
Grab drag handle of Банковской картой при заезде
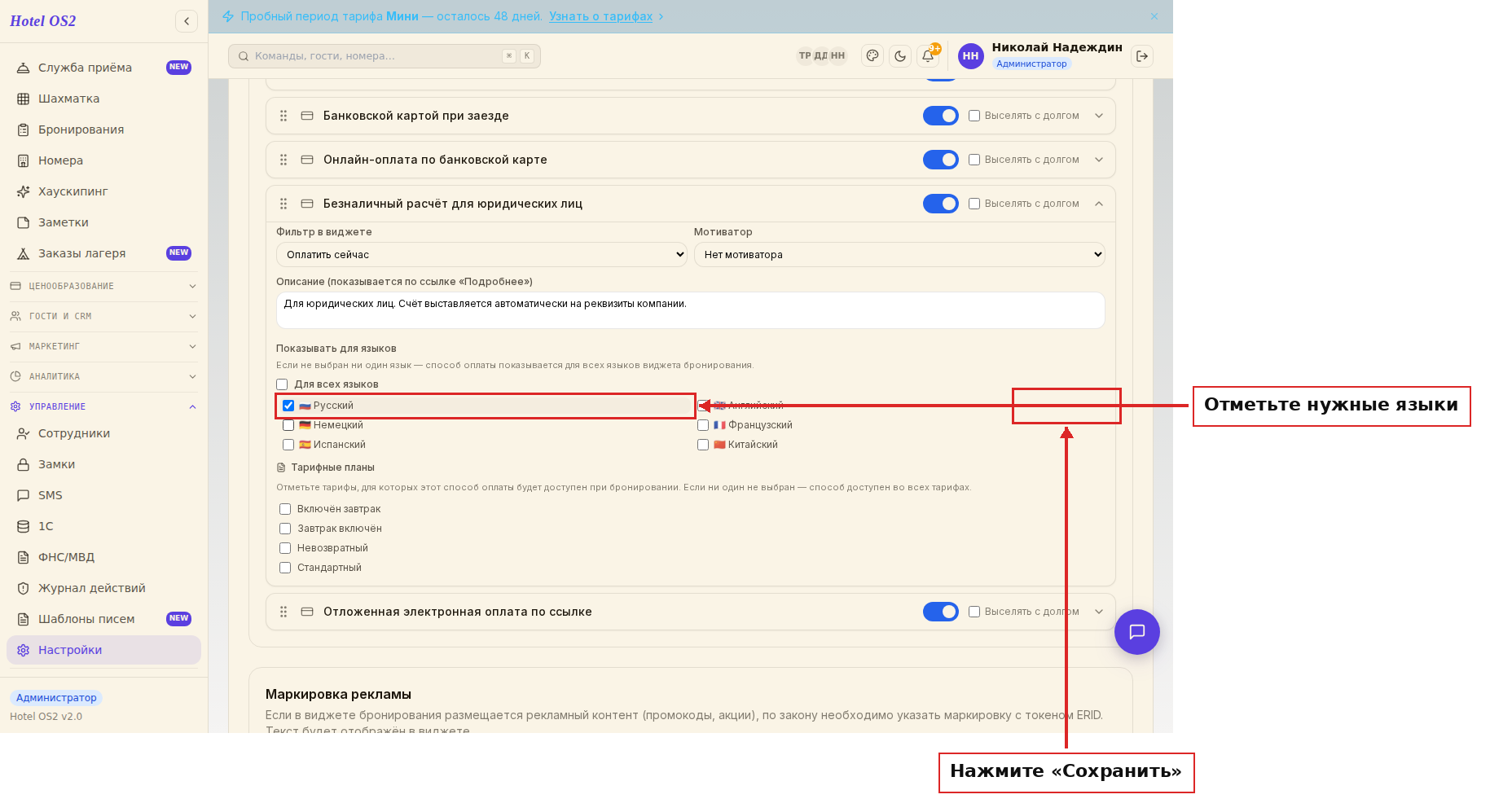coord(283,116)
